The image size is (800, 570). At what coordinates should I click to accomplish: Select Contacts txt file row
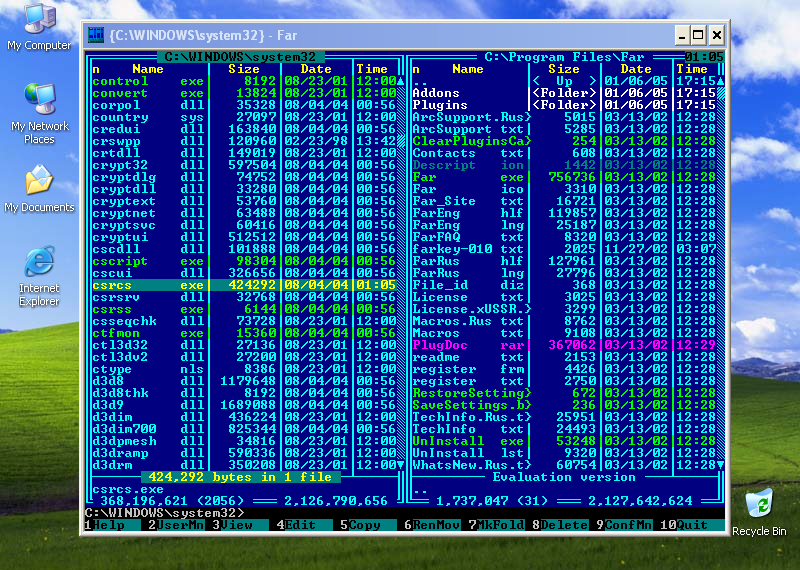[x=564, y=153]
